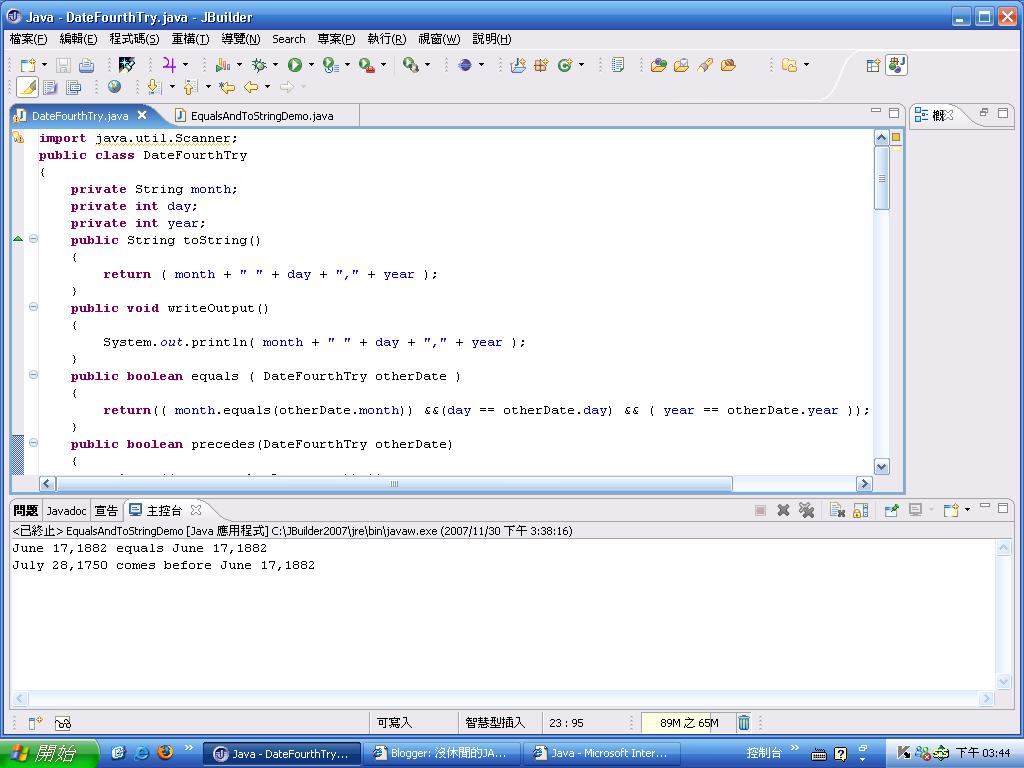
Task: Collapse the equals() method fold marker
Action: click(x=33, y=375)
